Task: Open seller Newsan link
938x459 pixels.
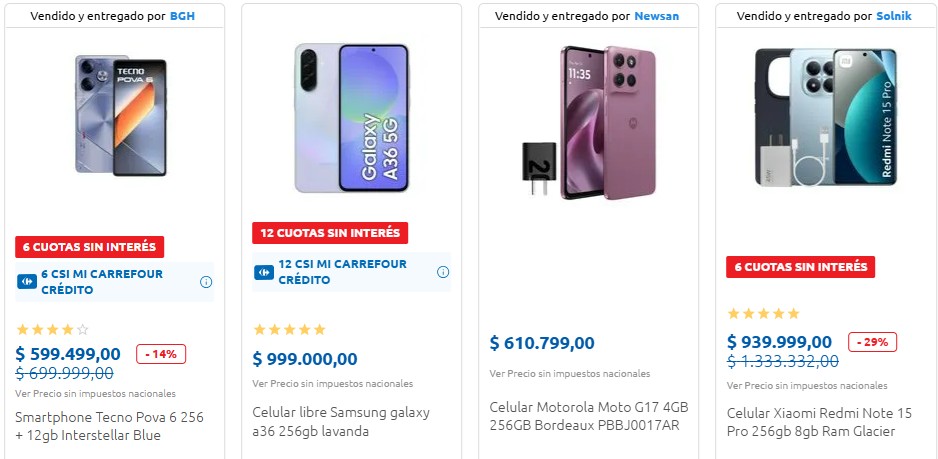Action: 656,16
